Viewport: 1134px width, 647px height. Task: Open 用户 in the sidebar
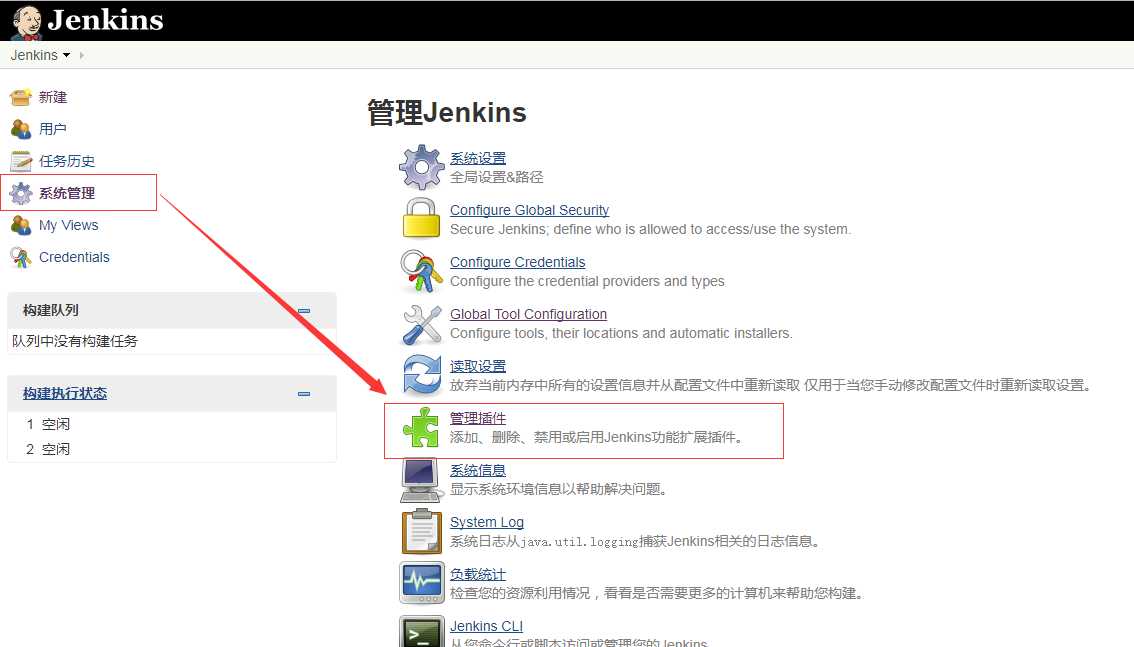pyautogui.click(x=53, y=129)
